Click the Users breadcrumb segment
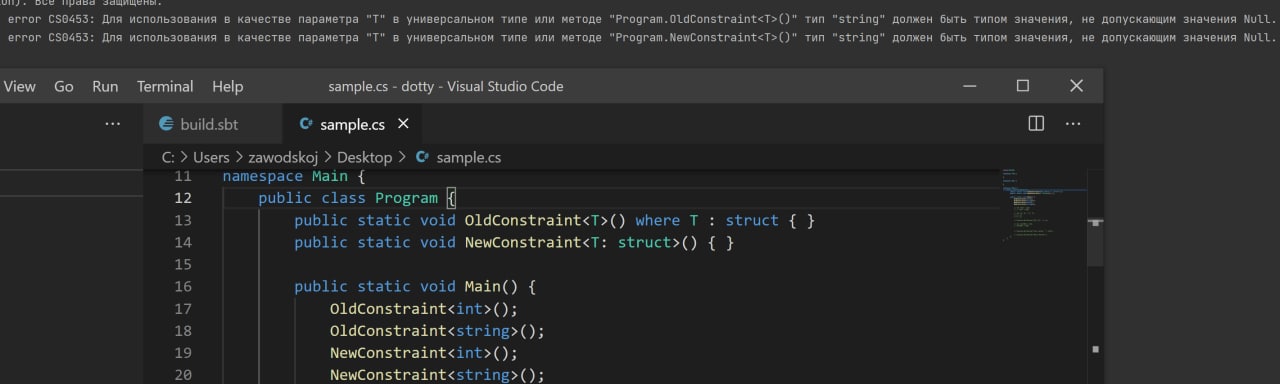 click(x=211, y=157)
